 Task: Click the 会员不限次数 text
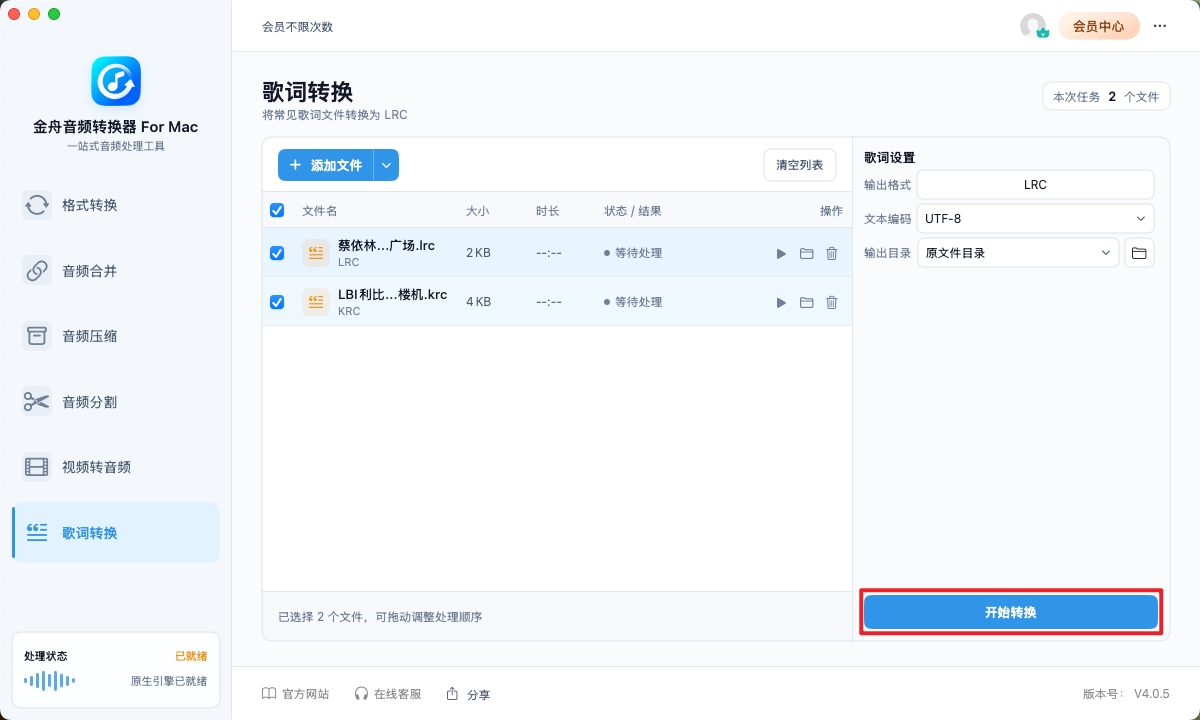tap(297, 27)
